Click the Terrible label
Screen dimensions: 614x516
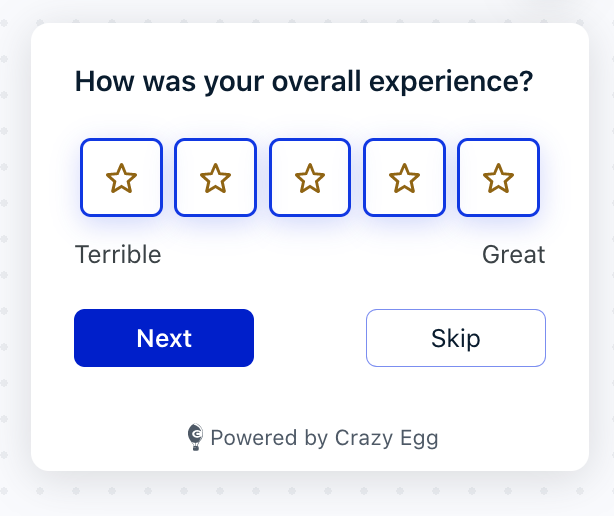(x=118, y=254)
